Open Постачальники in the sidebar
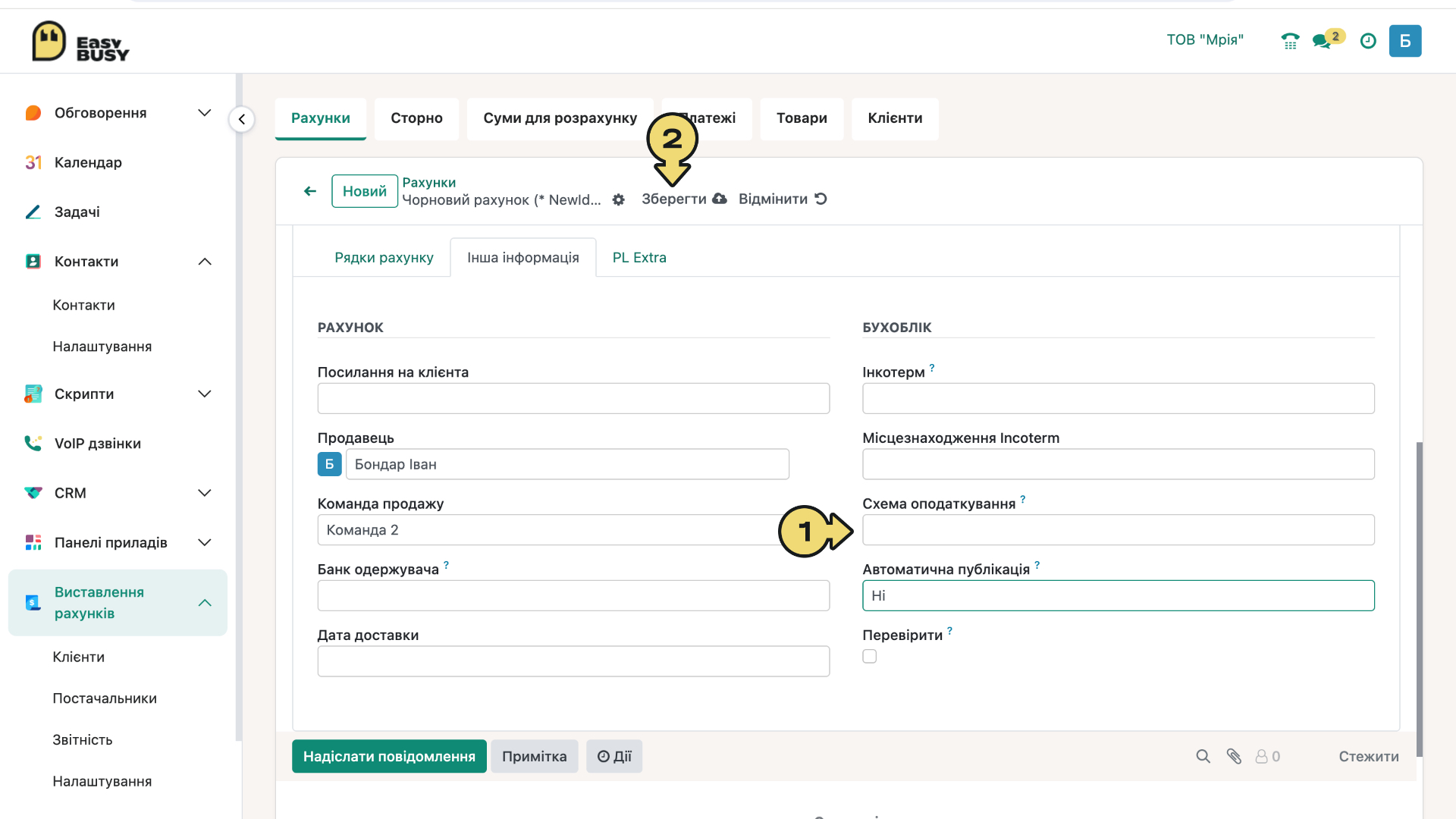The image size is (1456, 819). (105, 698)
